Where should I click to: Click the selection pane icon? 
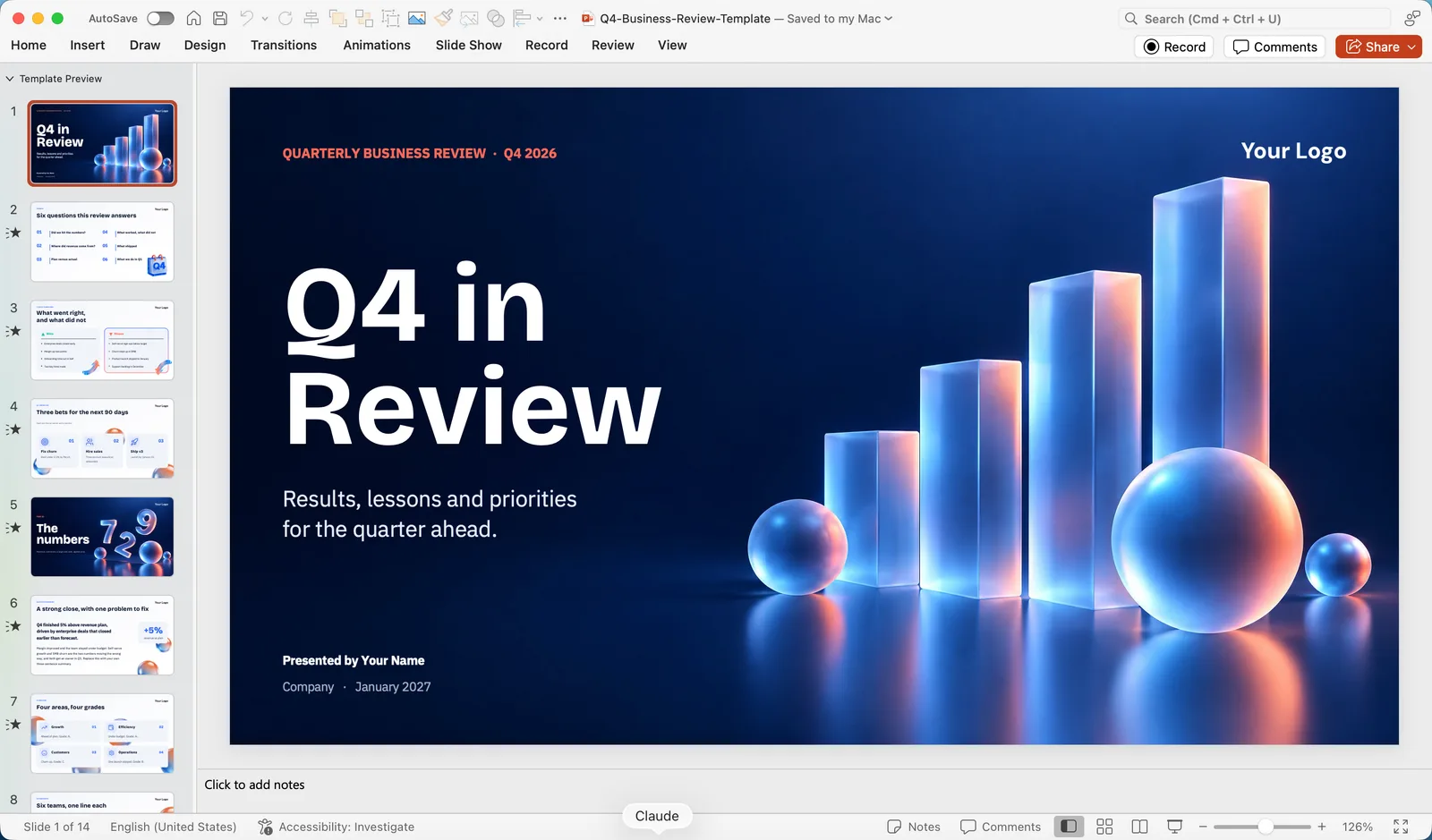pos(390,18)
